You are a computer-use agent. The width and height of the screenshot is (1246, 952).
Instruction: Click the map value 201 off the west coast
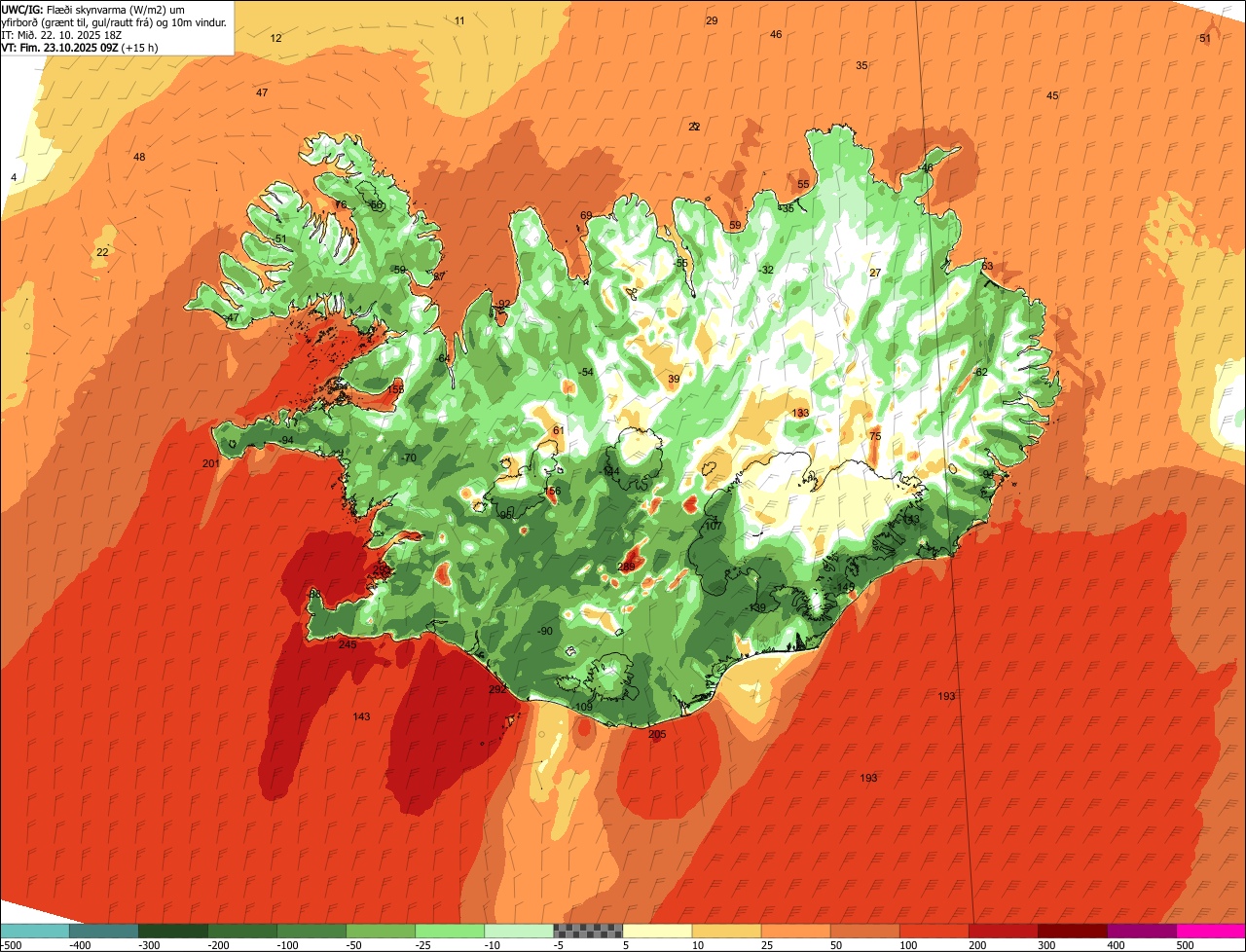[x=211, y=464]
